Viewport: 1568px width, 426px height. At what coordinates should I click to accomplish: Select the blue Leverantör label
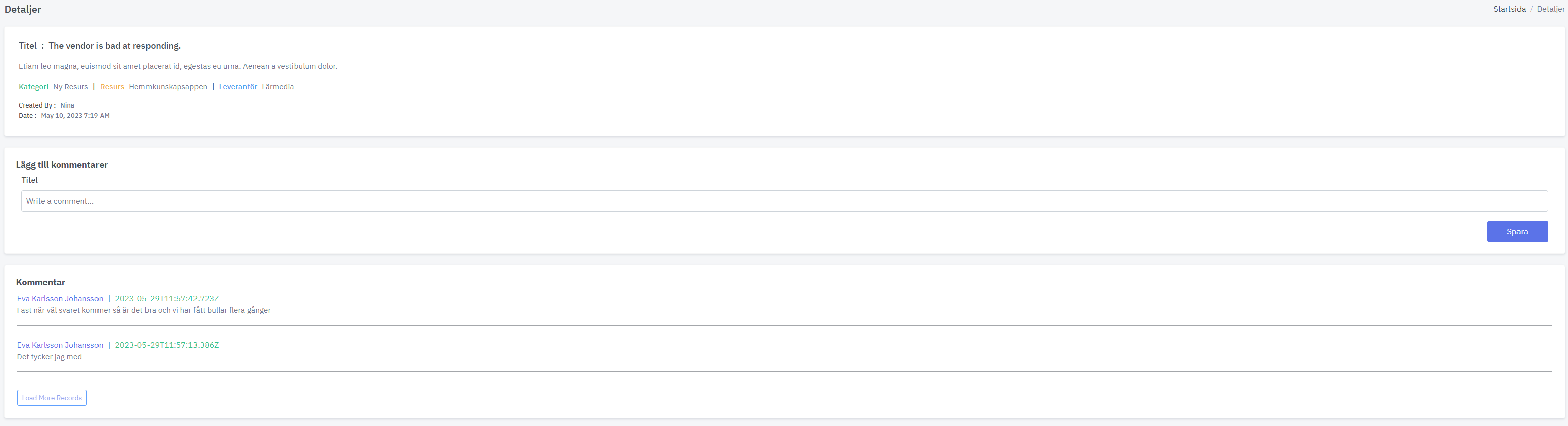pyautogui.click(x=238, y=87)
